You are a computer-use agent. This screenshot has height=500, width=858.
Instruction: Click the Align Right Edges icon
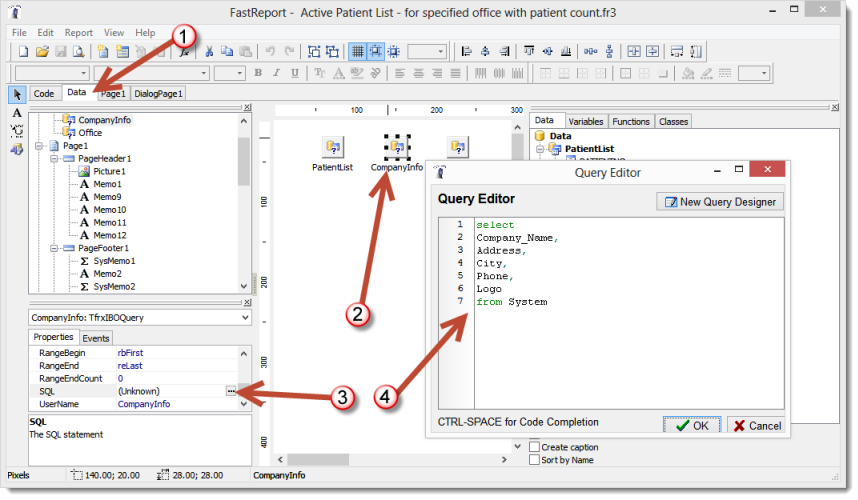(504, 51)
